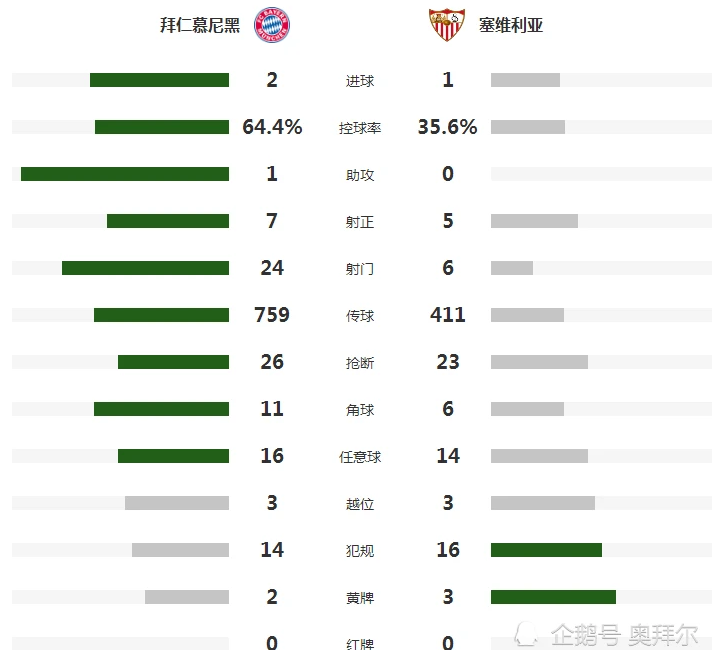Click the 助攻 row label
Viewport: 712px width, 650px height.
pos(360,175)
